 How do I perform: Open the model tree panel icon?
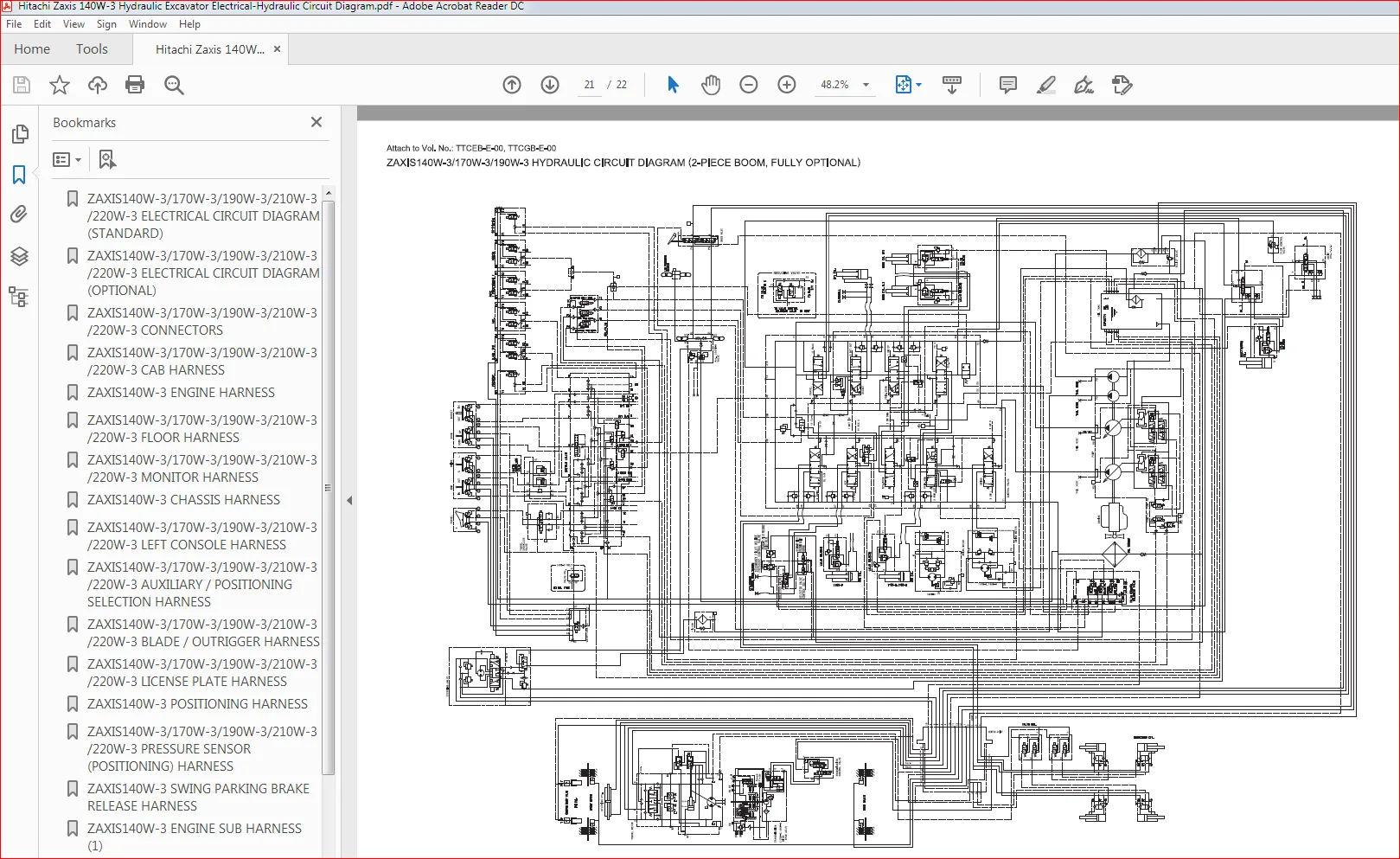click(x=19, y=297)
